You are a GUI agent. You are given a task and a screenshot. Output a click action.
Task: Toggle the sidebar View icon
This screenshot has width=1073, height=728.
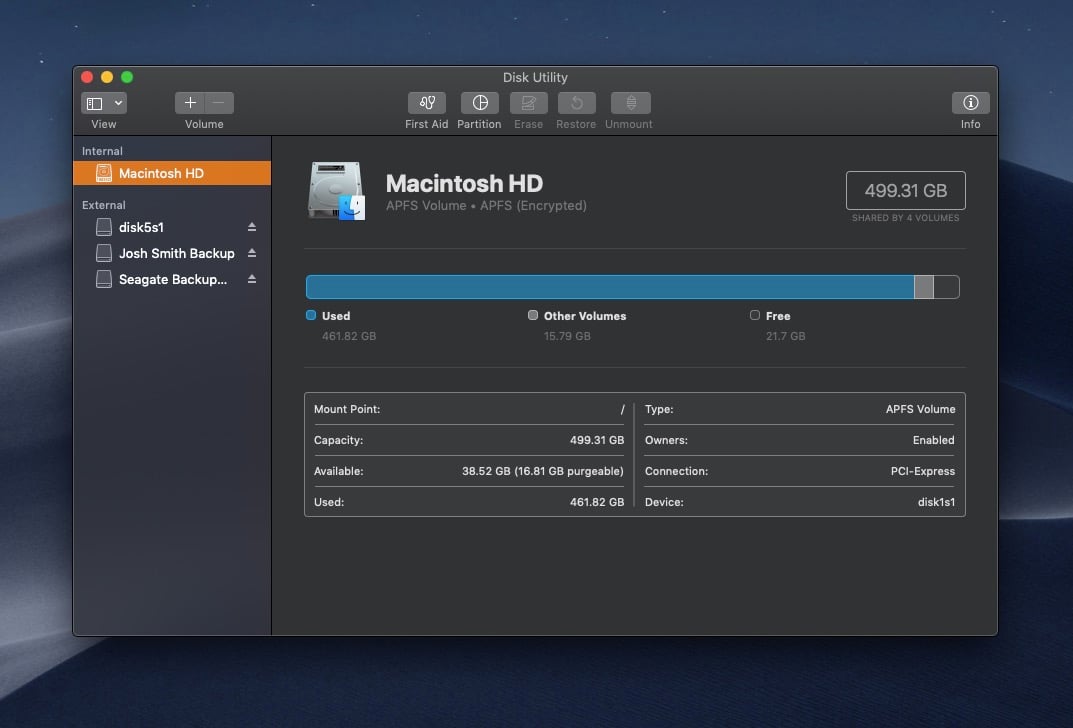(95, 103)
